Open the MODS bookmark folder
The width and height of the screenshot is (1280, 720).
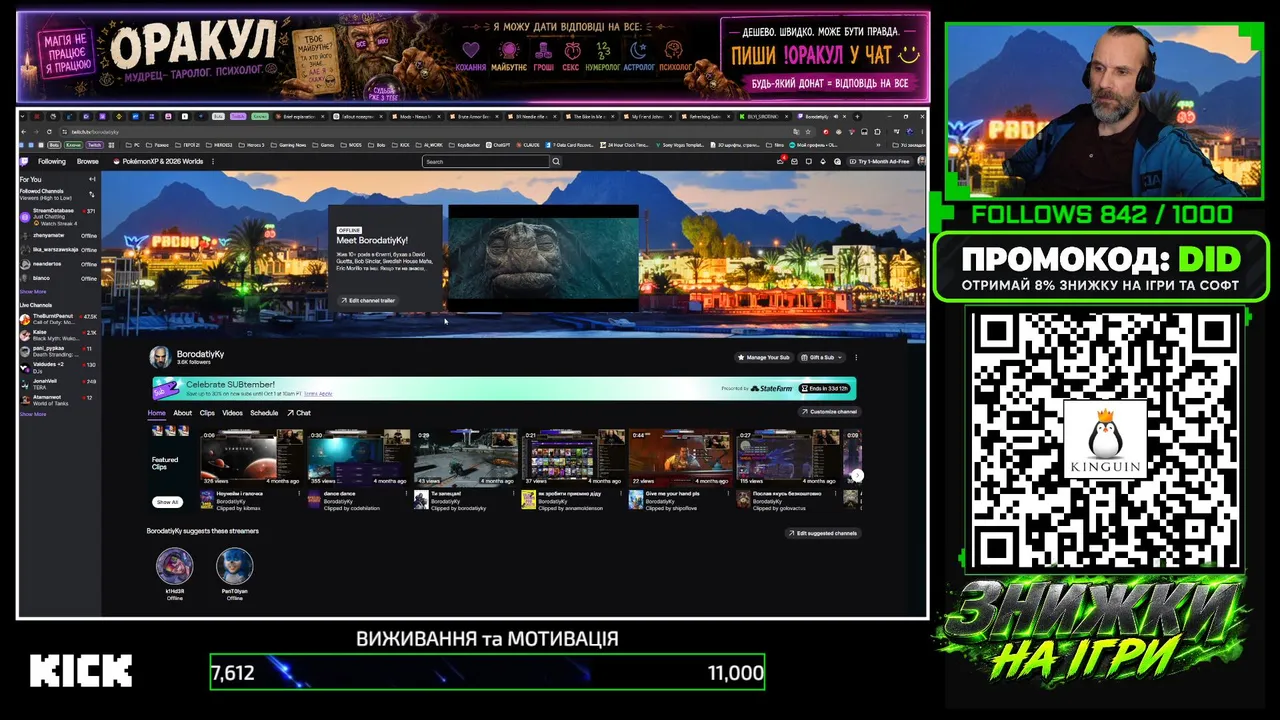point(353,145)
